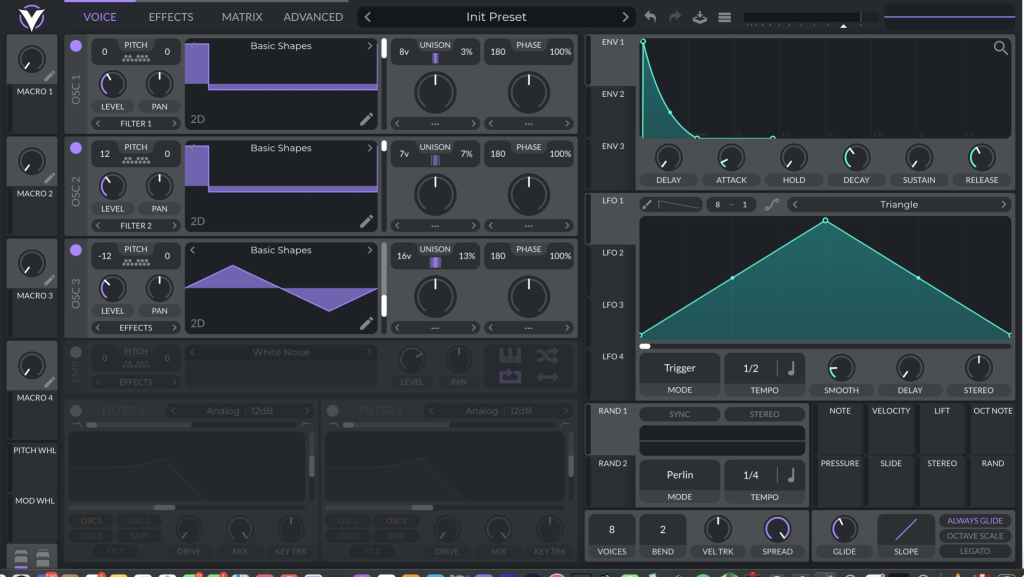Click the undo arrow in top bar
Image resolution: width=1024 pixels, height=577 pixels.
(651, 17)
